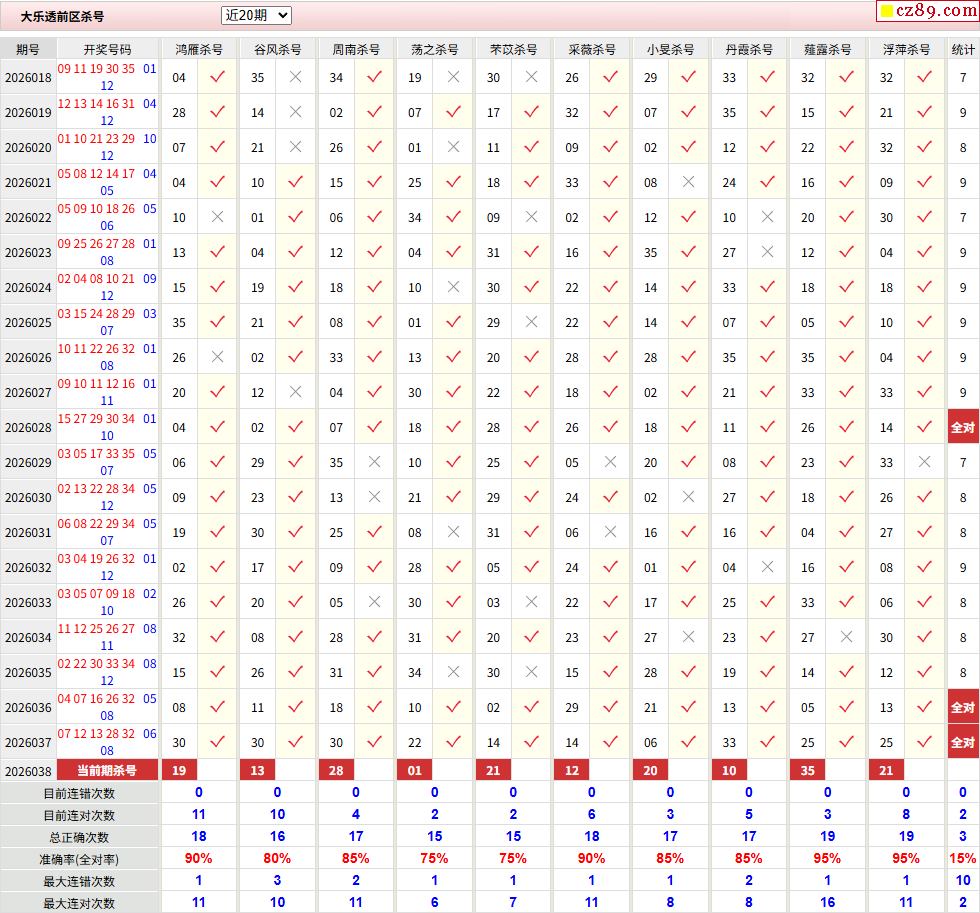Viewport: 980px width, 913px height.
Task: Click cross mark for 荡之杀号 in row 2026035
Action: tap(453, 672)
